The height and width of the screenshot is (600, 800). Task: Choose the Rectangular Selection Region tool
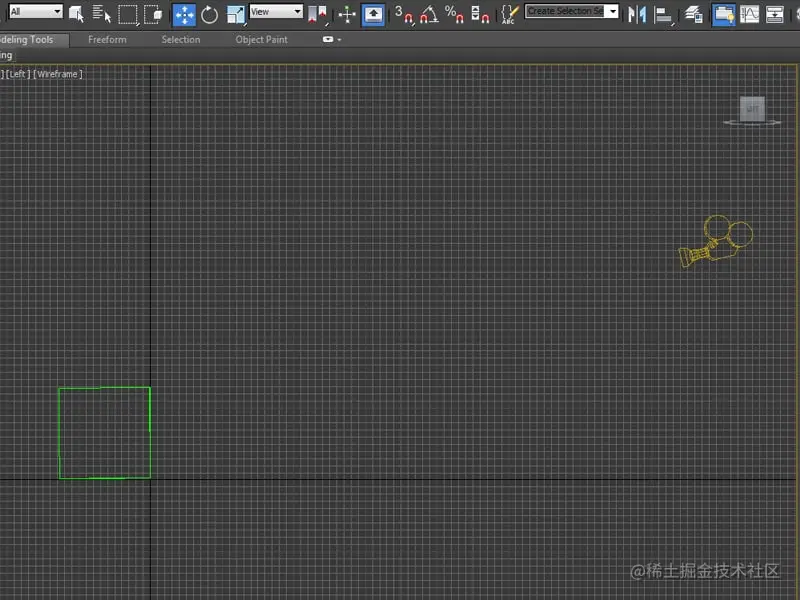[x=128, y=14]
